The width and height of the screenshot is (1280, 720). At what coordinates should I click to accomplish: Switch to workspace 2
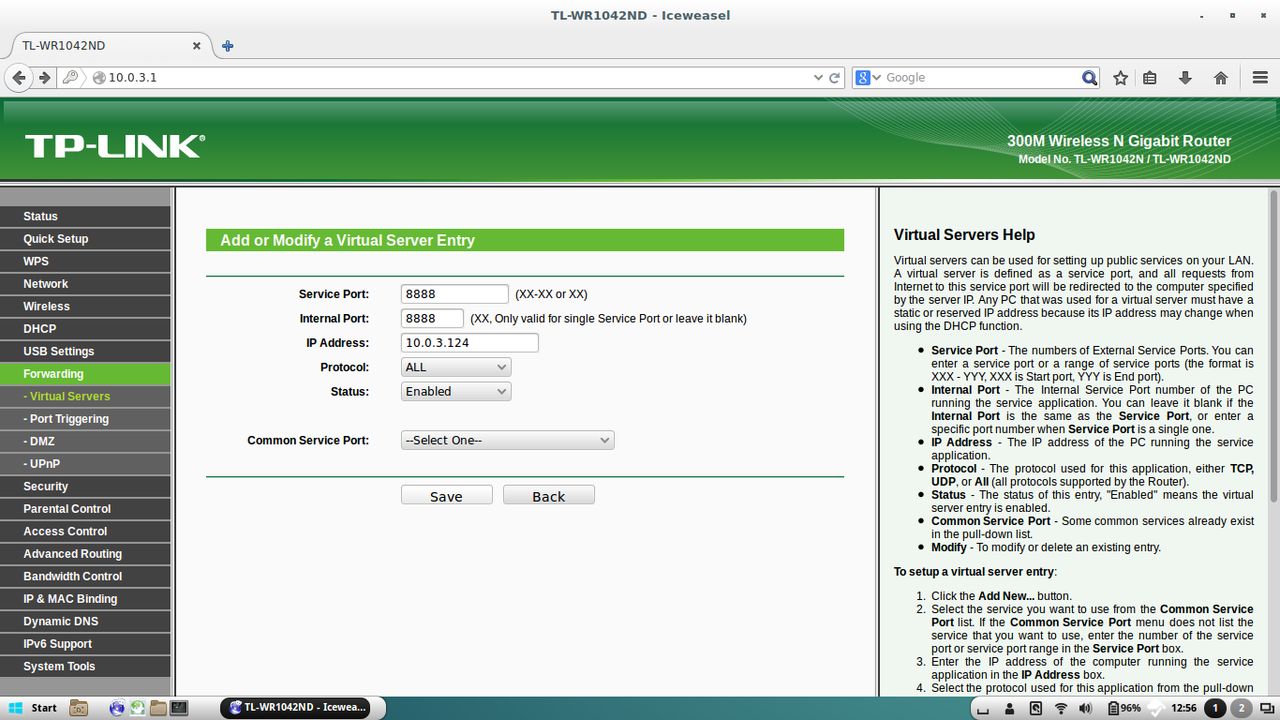[x=1241, y=708]
